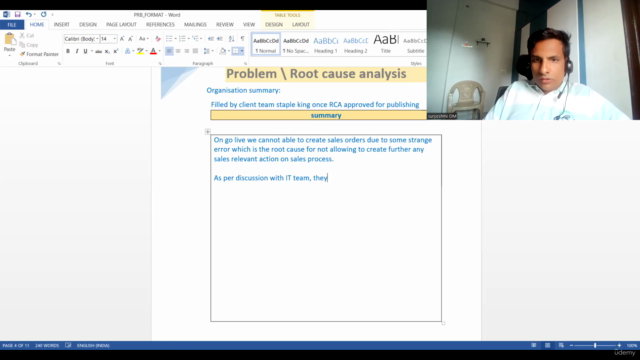Redo the last action
The image size is (640, 360).
(43, 14)
